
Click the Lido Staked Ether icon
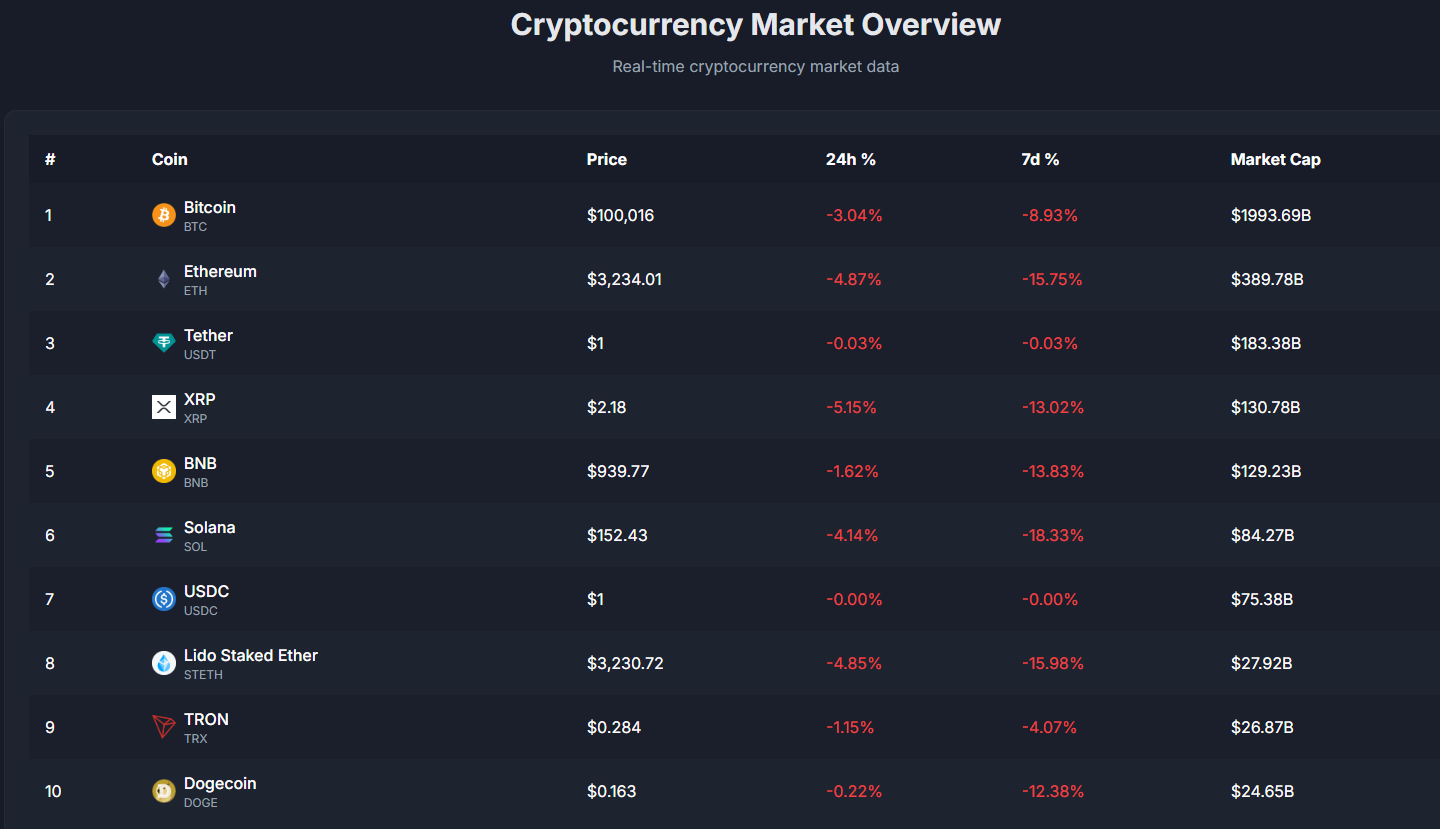click(x=164, y=663)
